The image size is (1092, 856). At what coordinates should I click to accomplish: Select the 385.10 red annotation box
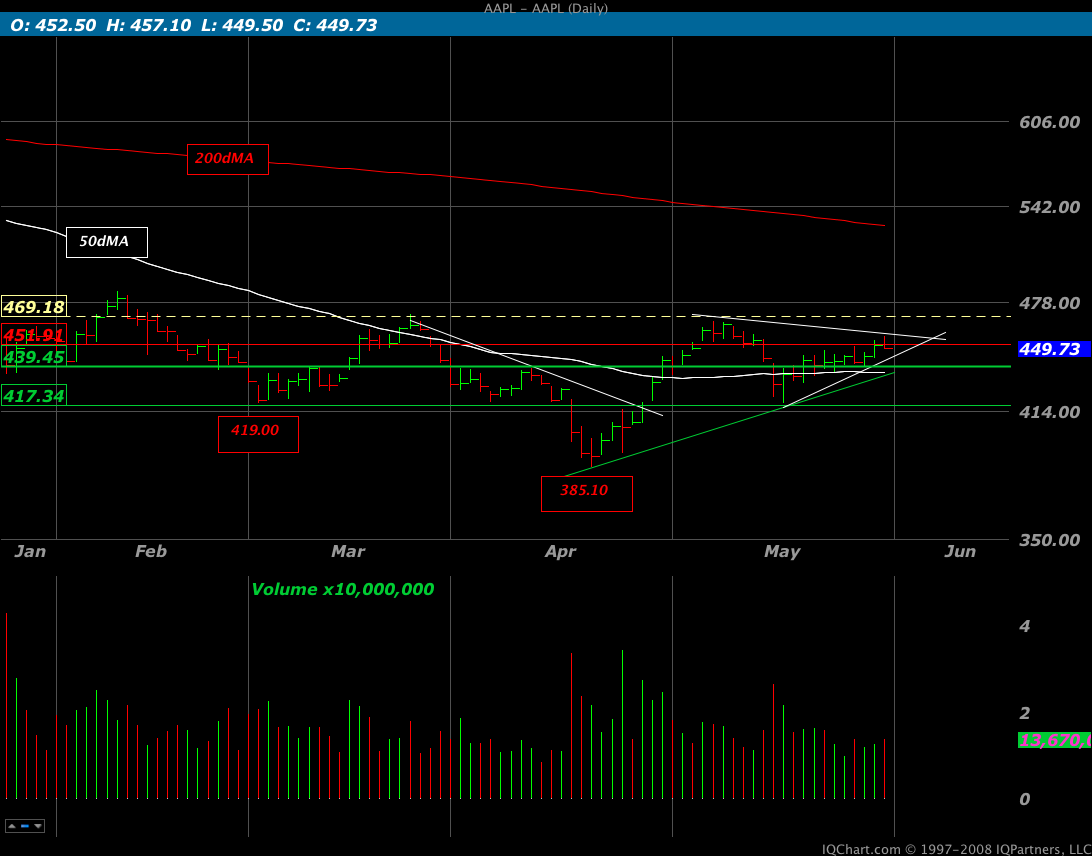point(587,494)
